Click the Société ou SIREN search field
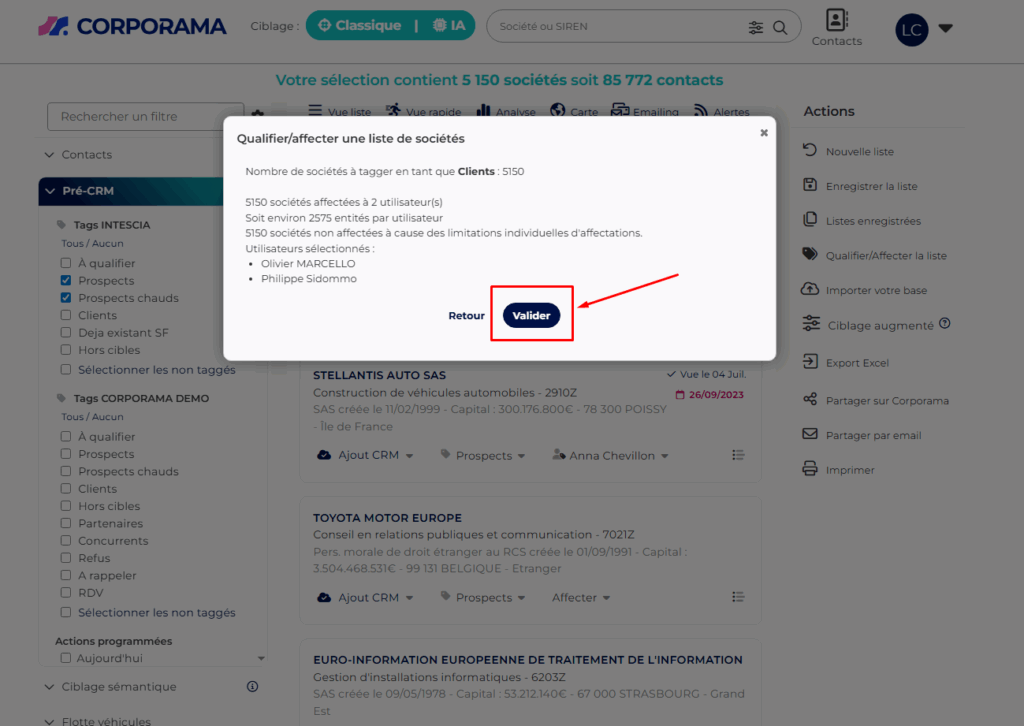1024x726 pixels. click(x=615, y=27)
